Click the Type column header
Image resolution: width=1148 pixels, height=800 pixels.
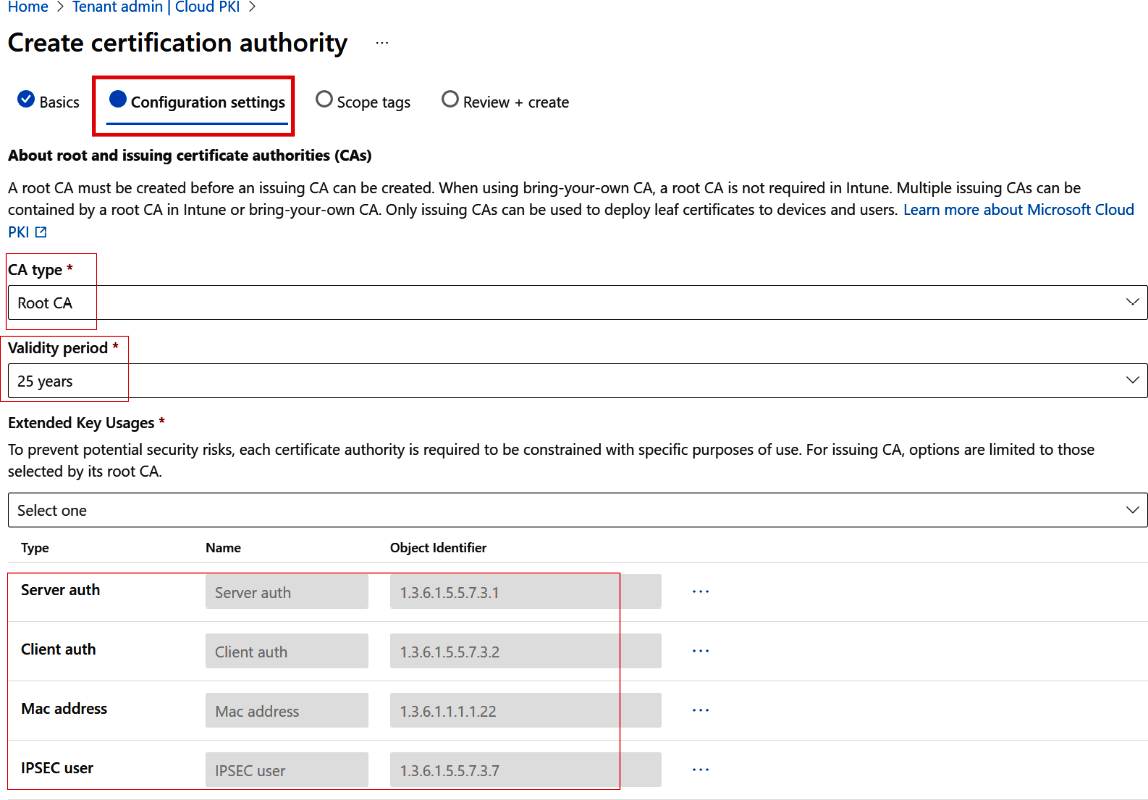[x=35, y=547]
